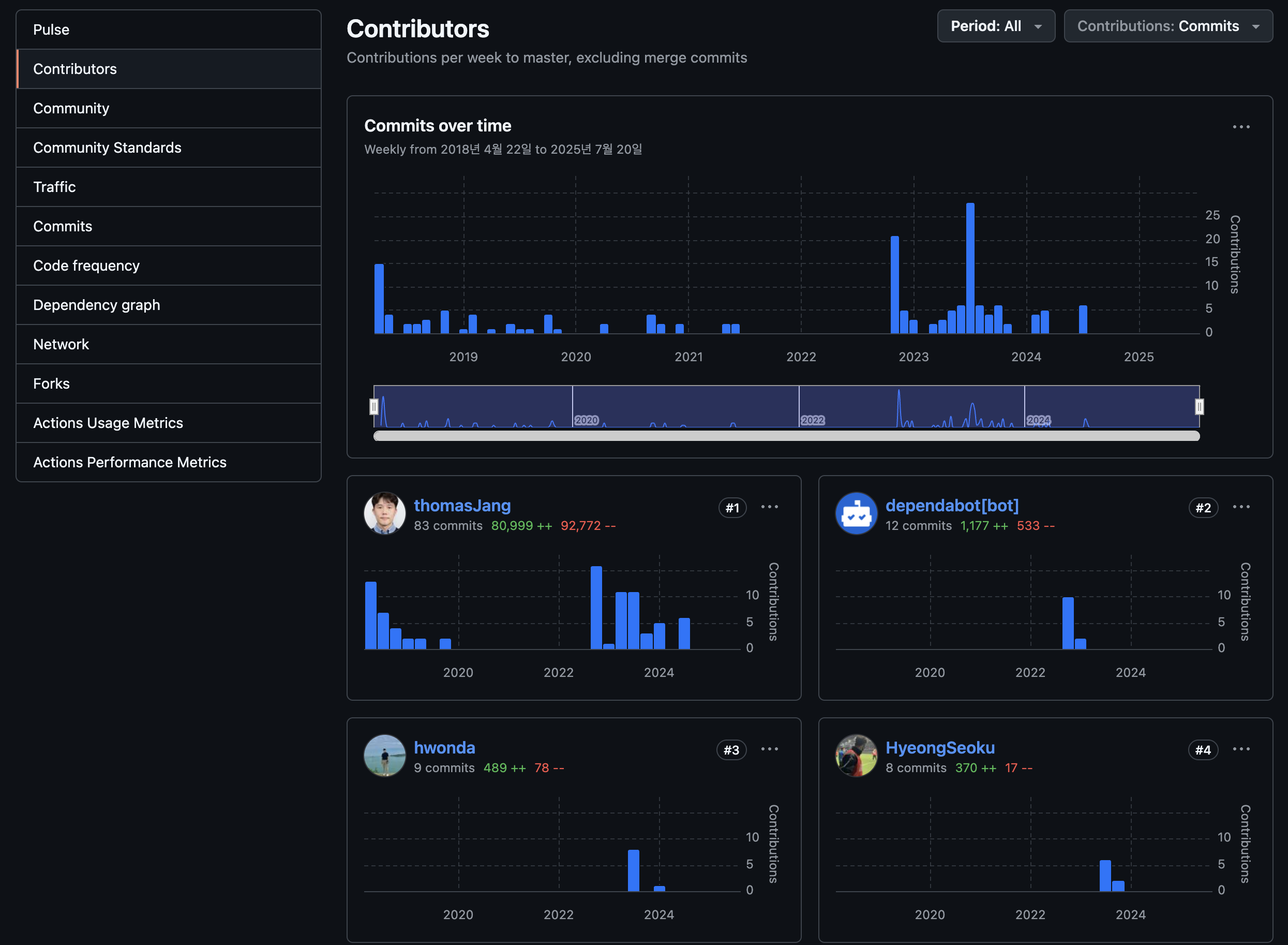Open Commits over time options menu
This screenshot has width=1288, height=945.
point(1240,127)
